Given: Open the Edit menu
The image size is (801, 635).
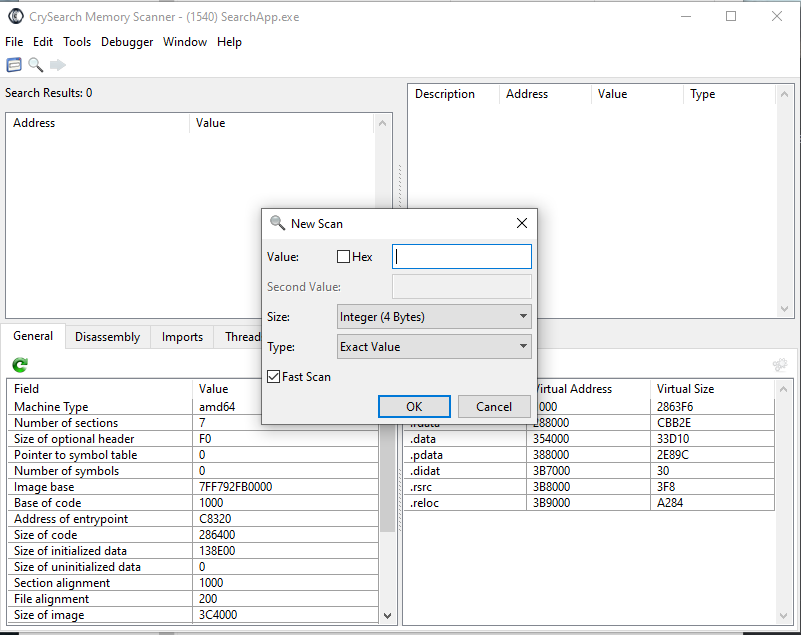Looking at the screenshot, I should click(x=43, y=42).
